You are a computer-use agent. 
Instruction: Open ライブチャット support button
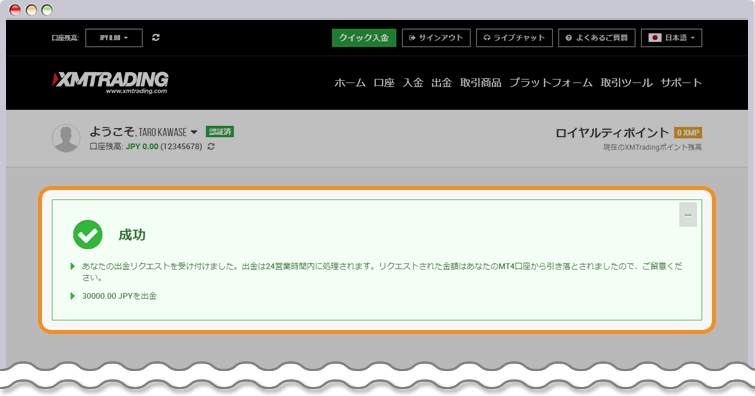(514, 38)
